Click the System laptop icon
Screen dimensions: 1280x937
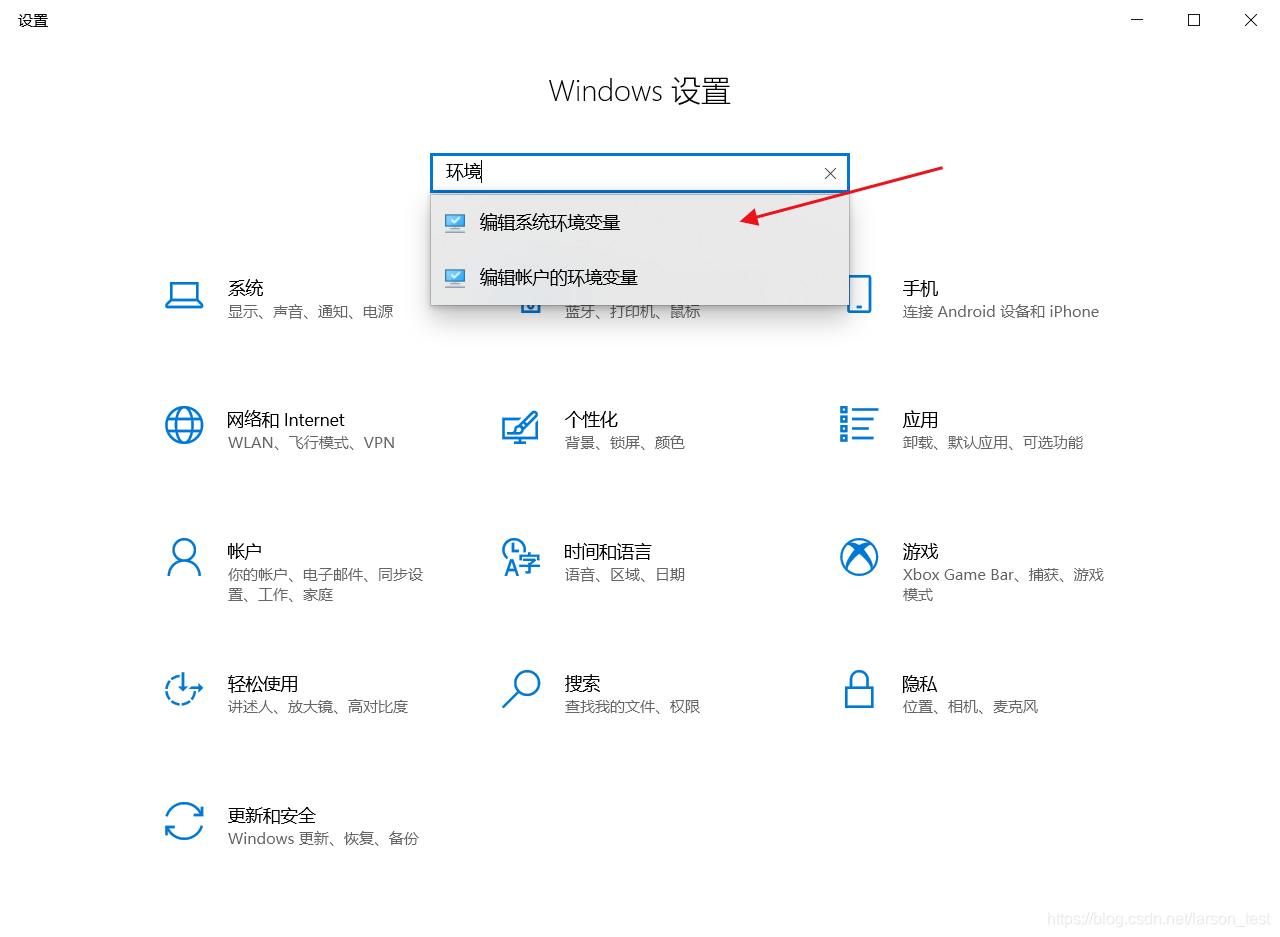pyautogui.click(x=184, y=295)
